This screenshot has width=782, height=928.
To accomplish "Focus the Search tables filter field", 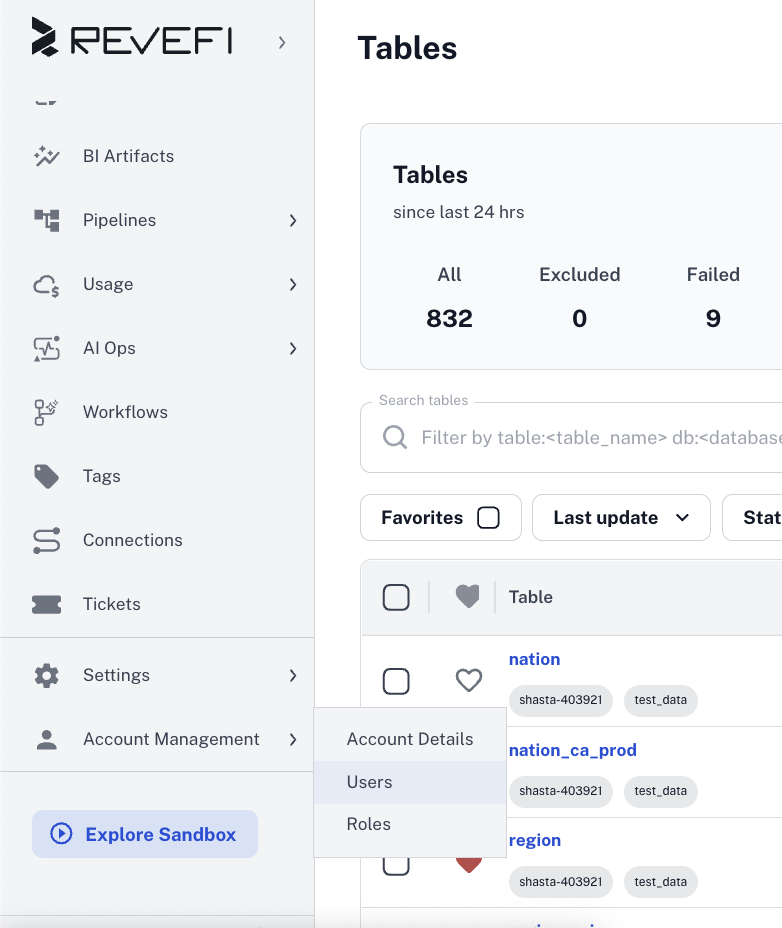I will coord(590,438).
